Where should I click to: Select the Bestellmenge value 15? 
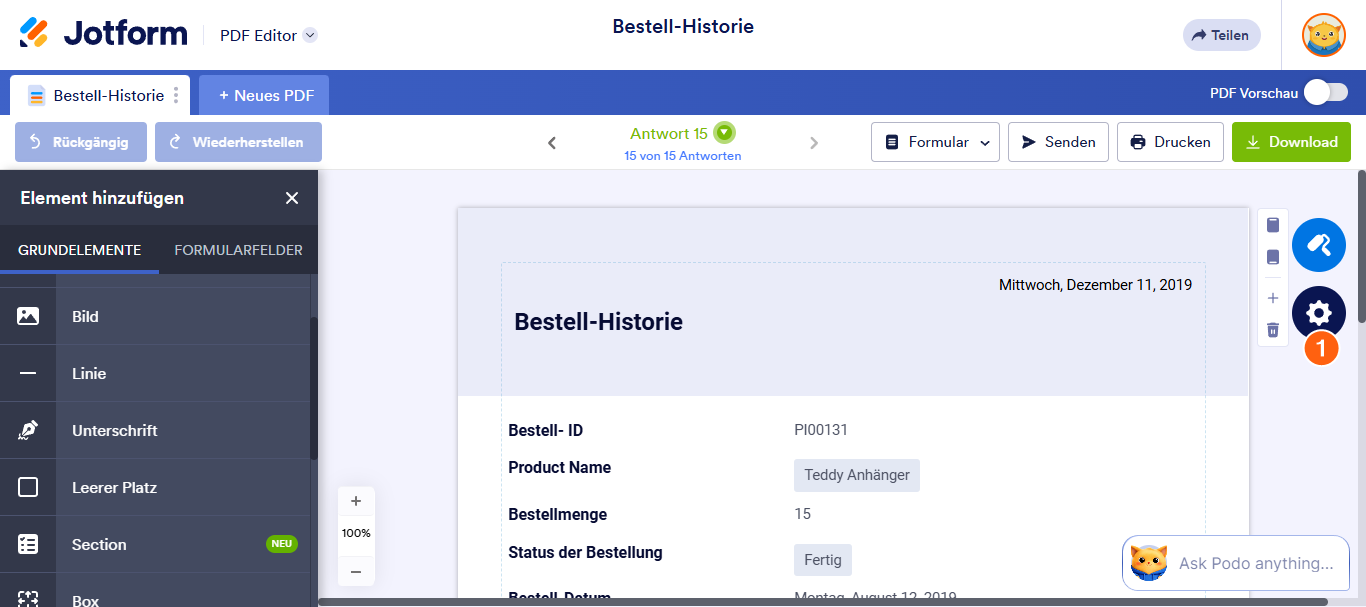(x=802, y=514)
